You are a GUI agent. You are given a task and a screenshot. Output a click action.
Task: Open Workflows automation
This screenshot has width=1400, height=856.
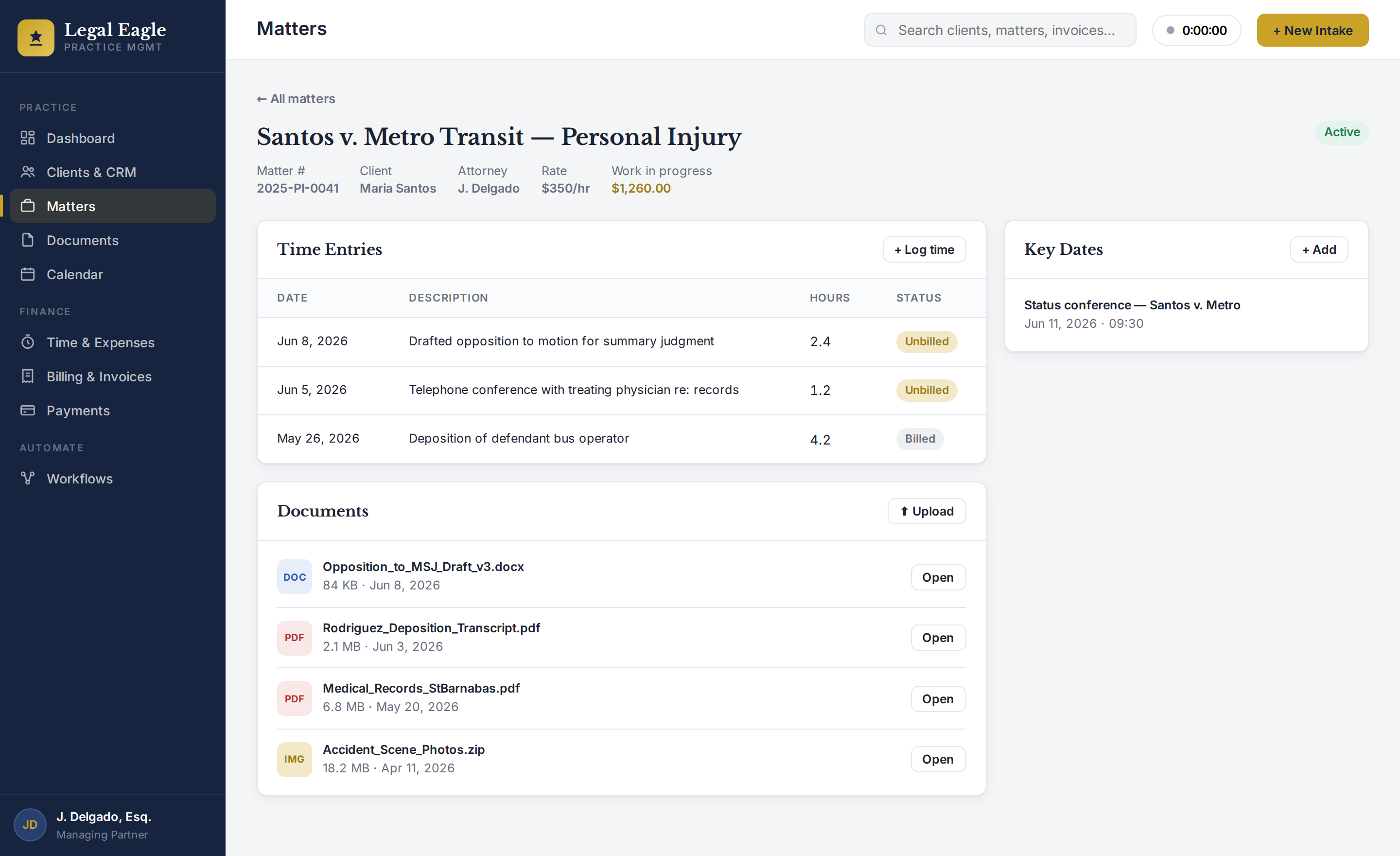112,479
